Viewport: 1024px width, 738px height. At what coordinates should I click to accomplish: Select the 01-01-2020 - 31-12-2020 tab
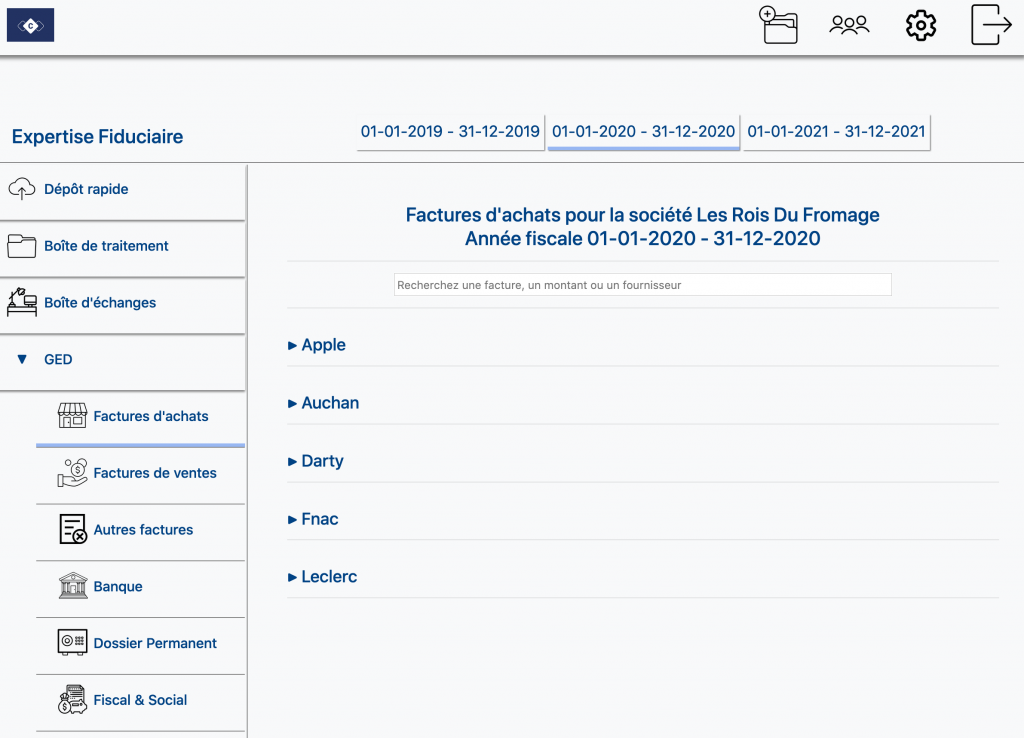644,132
